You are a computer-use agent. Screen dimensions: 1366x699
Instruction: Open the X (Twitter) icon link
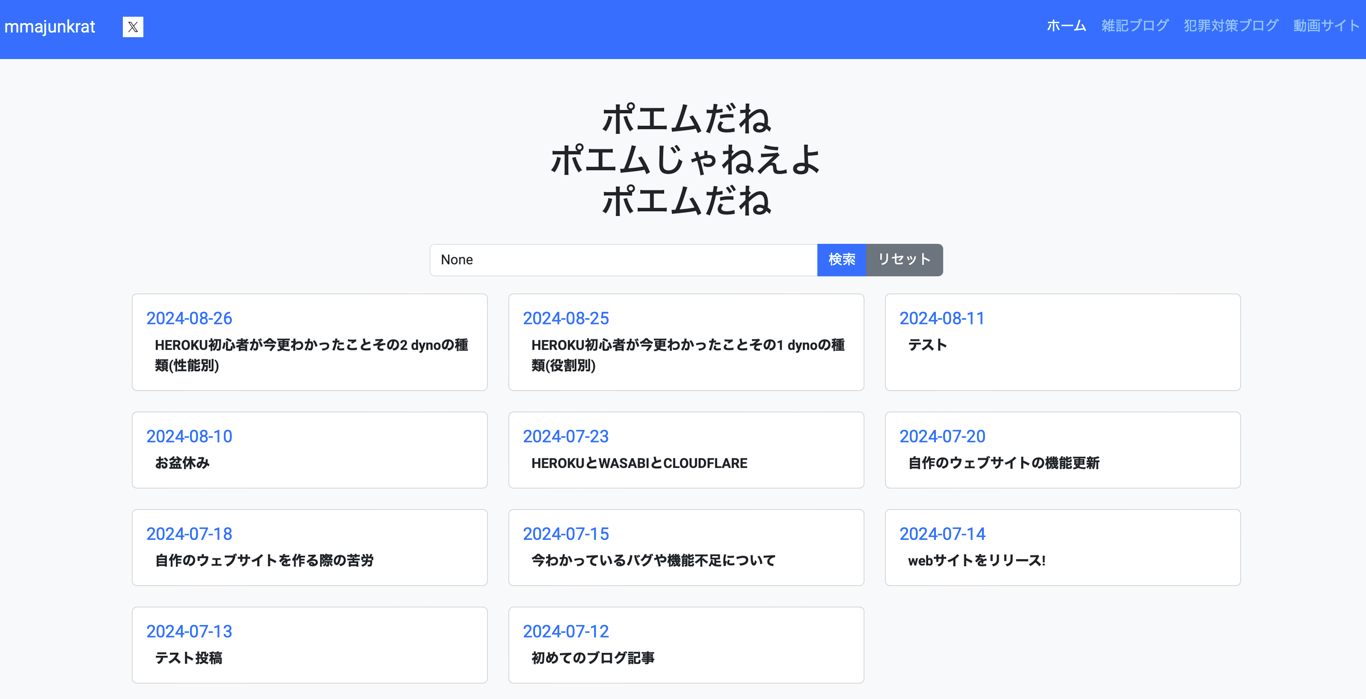pyautogui.click(x=133, y=27)
